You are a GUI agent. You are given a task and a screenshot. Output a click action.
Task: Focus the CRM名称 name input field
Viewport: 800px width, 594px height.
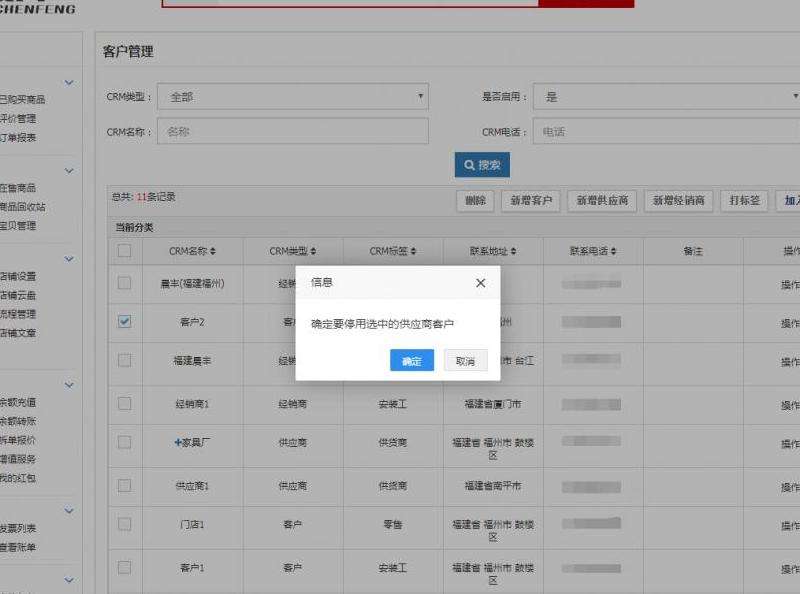pyautogui.click(x=293, y=131)
